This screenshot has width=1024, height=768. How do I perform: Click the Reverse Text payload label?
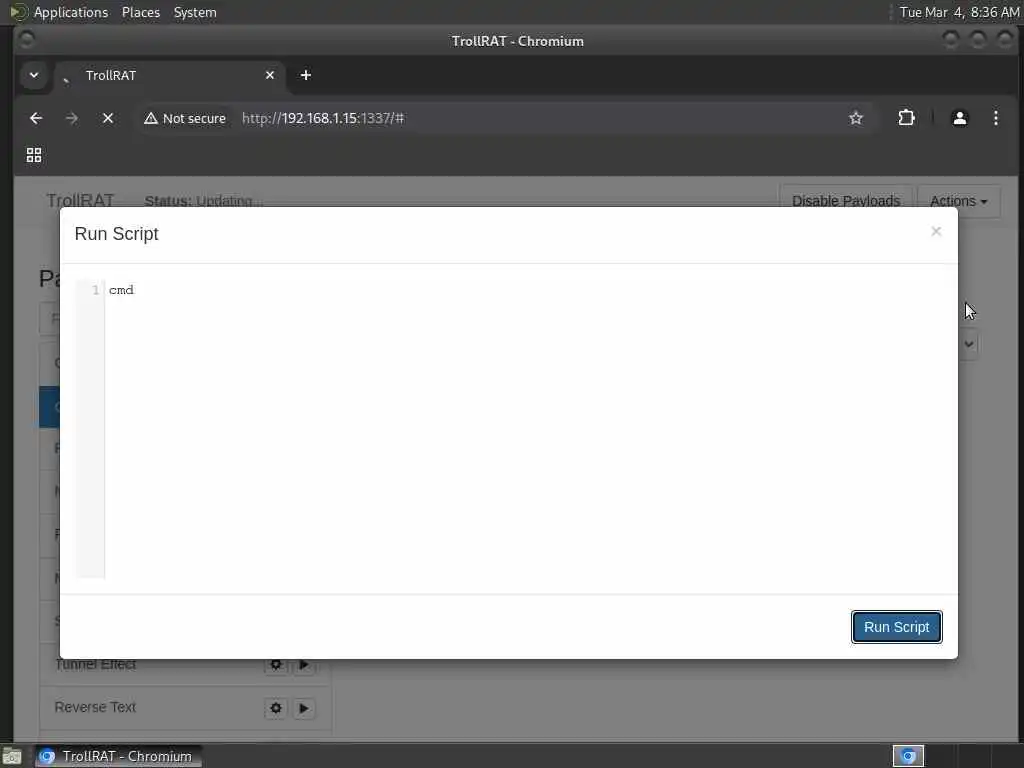pos(95,707)
